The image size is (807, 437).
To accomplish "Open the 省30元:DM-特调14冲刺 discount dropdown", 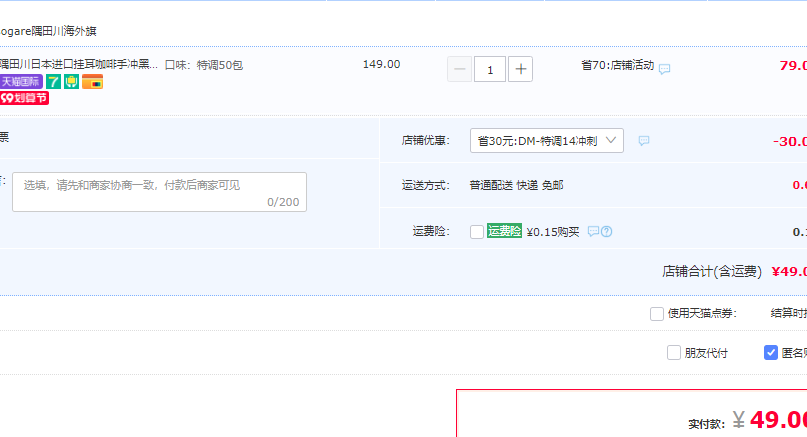I will 547,141.
